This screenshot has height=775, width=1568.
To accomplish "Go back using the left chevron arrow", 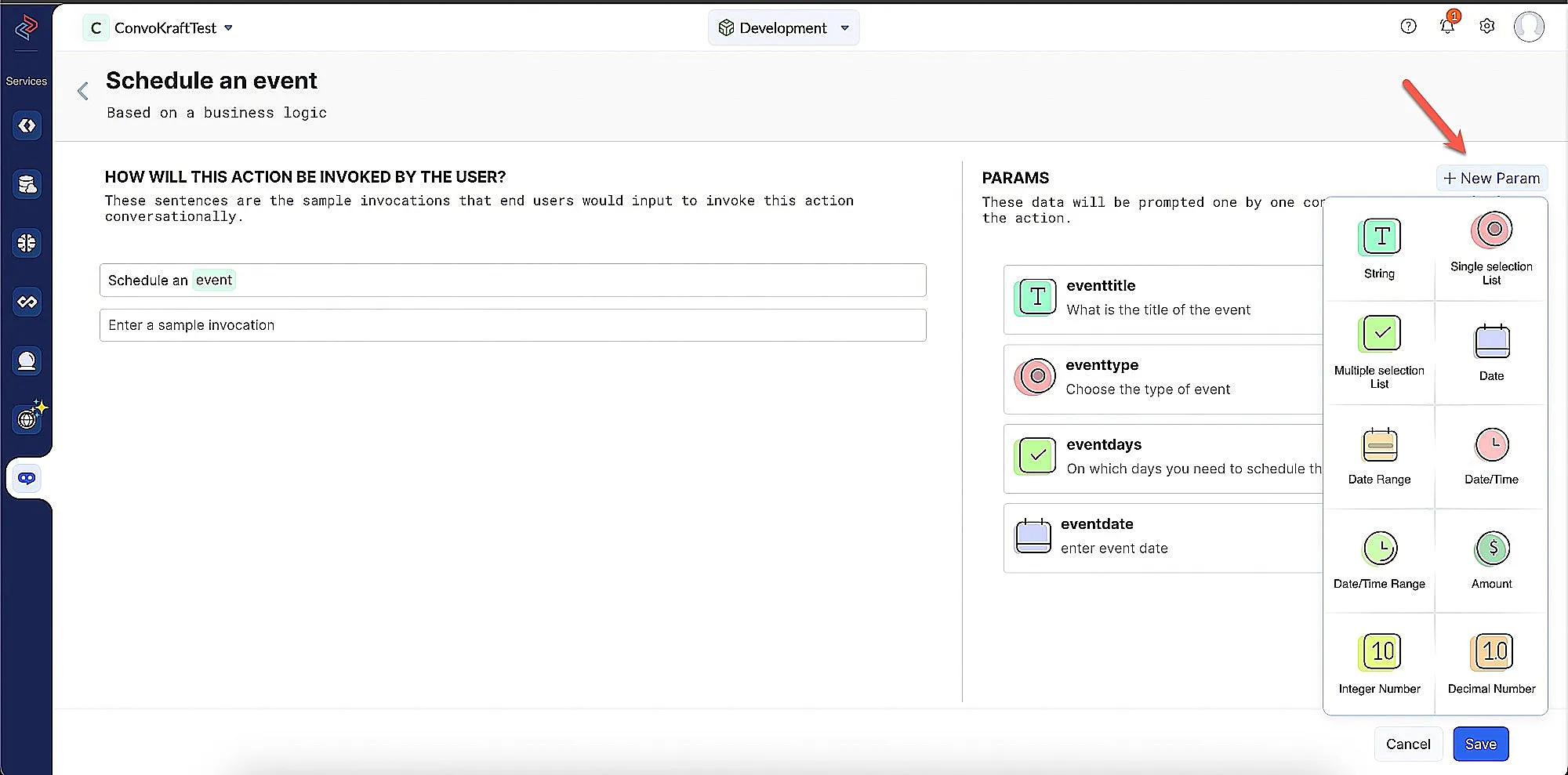I will click(83, 92).
